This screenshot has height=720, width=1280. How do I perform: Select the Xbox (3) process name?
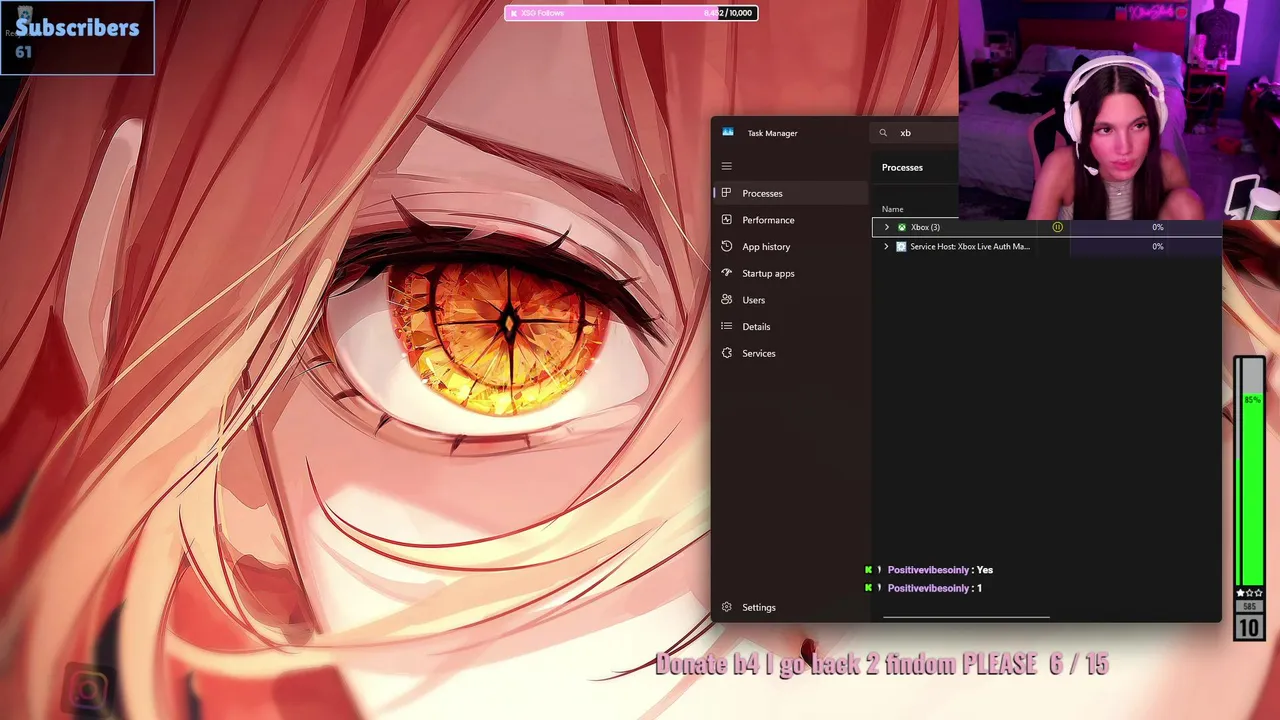click(x=925, y=227)
